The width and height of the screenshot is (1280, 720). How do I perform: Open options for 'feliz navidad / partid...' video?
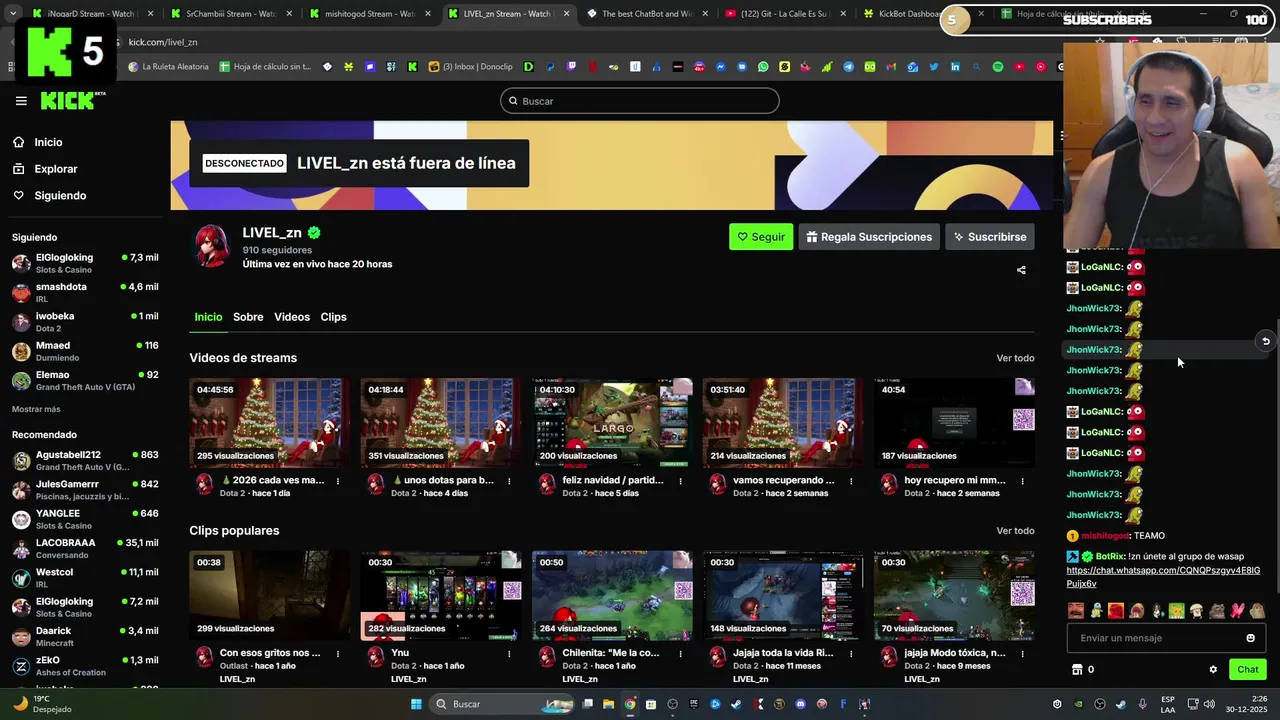(681, 481)
